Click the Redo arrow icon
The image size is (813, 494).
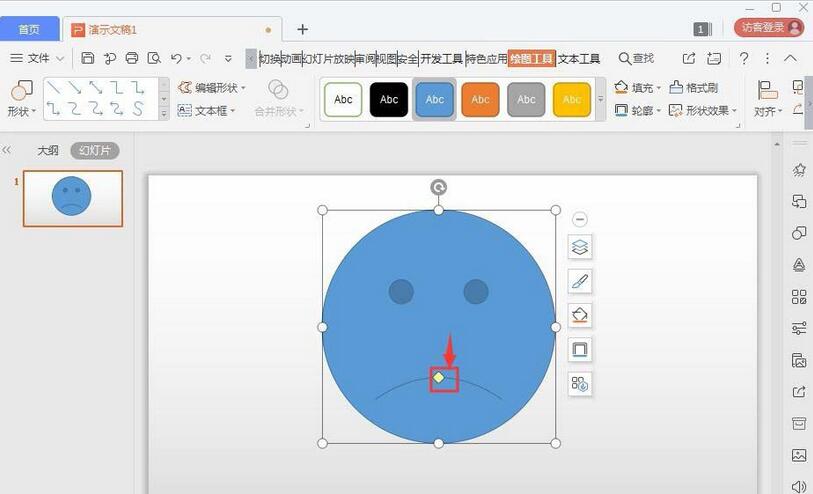(205, 58)
